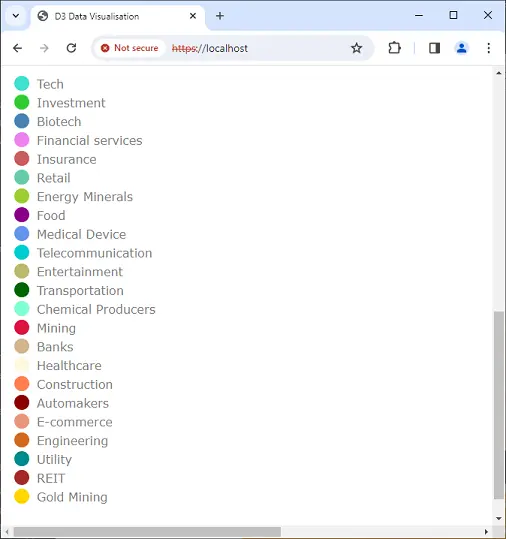Close the D3 Data Visualisation tab
This screenshot has height=539, width=506.
pos(193,16)
